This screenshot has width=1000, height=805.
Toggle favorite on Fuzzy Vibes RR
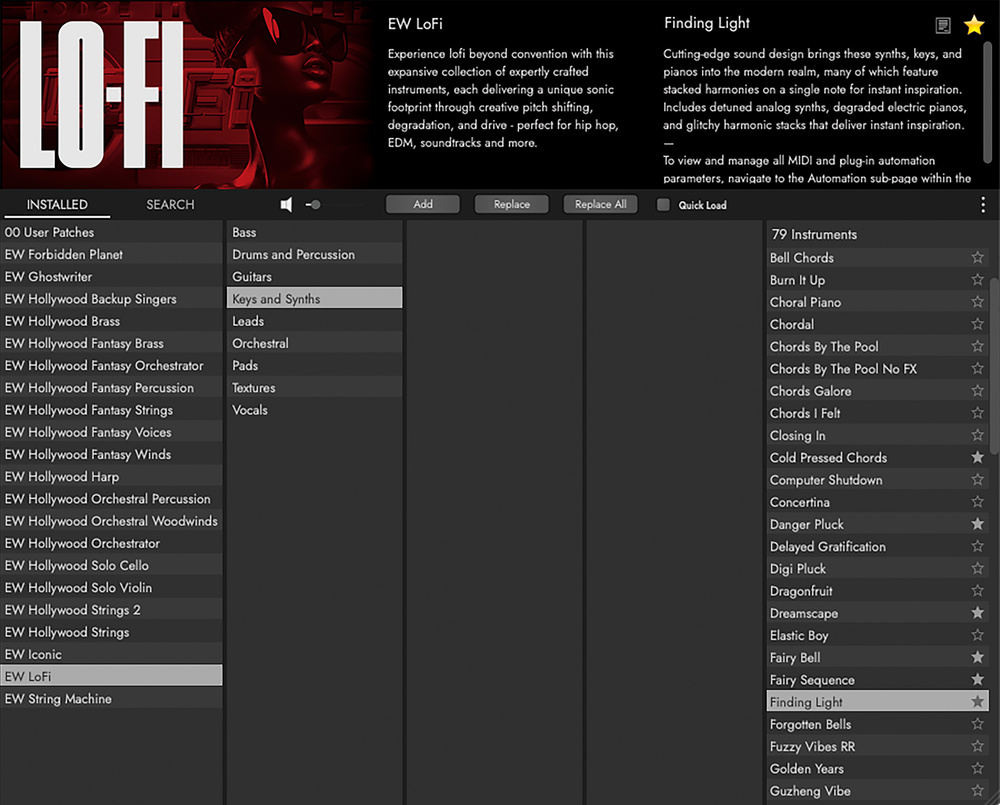tap(977, 746)
